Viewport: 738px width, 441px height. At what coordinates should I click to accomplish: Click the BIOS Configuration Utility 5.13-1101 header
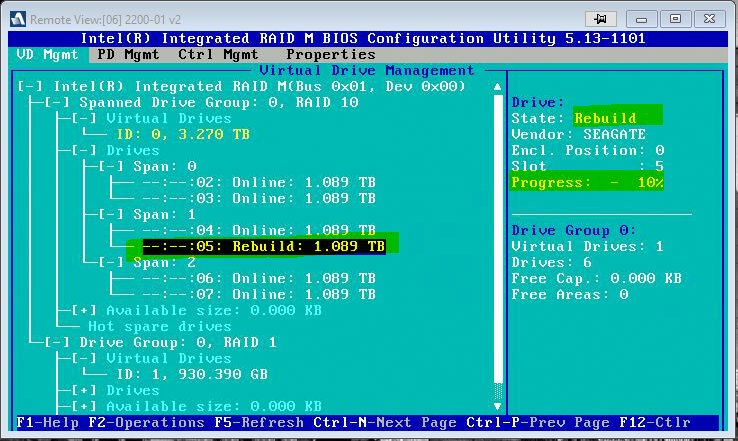coord(362,39)
